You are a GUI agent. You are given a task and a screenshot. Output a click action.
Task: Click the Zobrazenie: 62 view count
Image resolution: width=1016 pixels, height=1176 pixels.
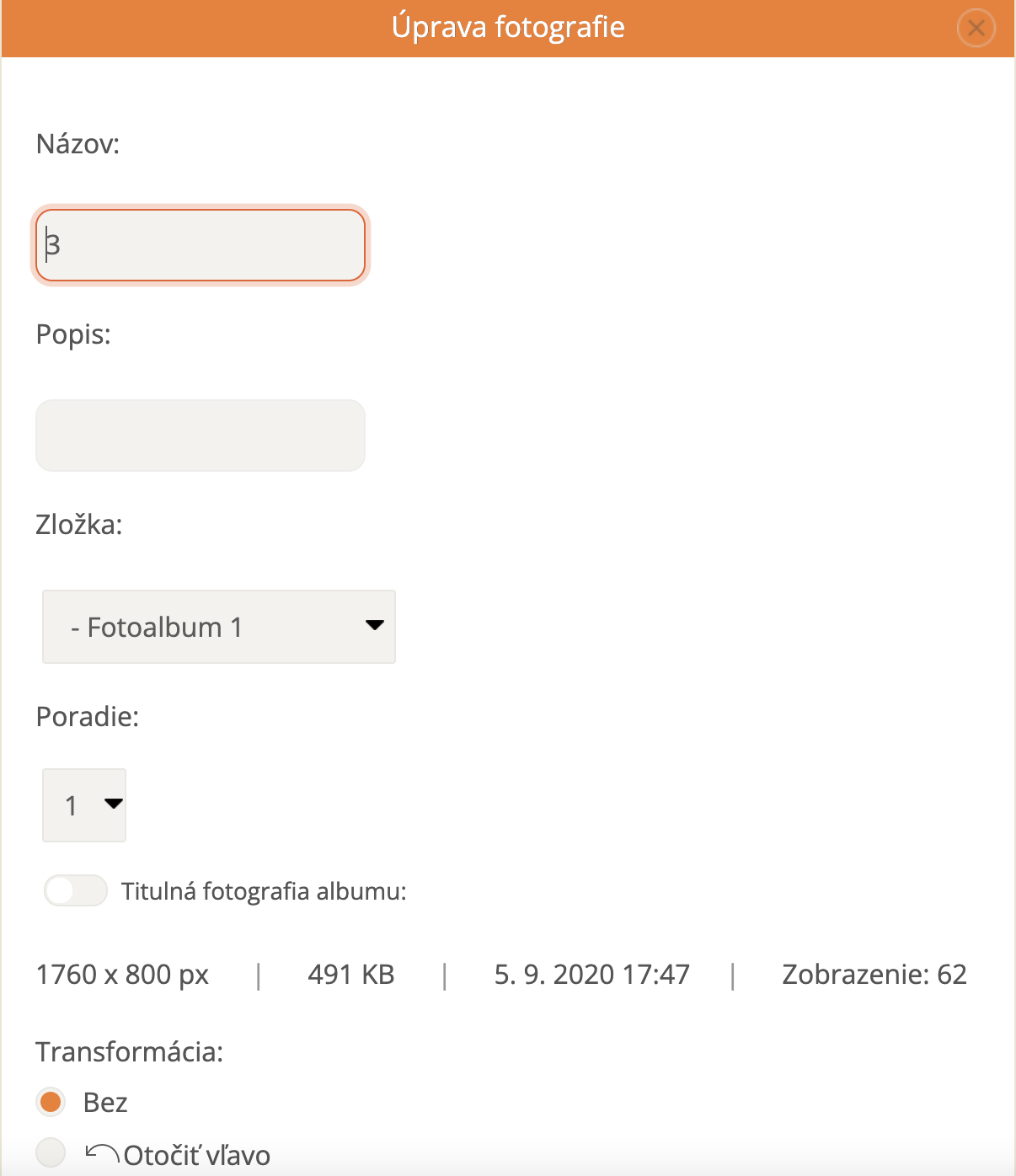click(874, 975)
